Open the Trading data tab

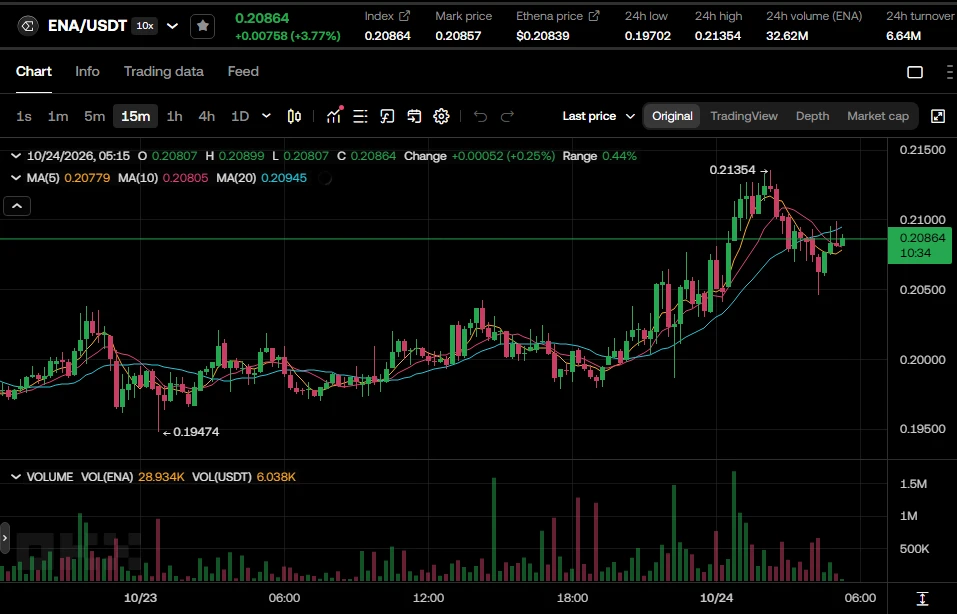[x=164, y=71]
